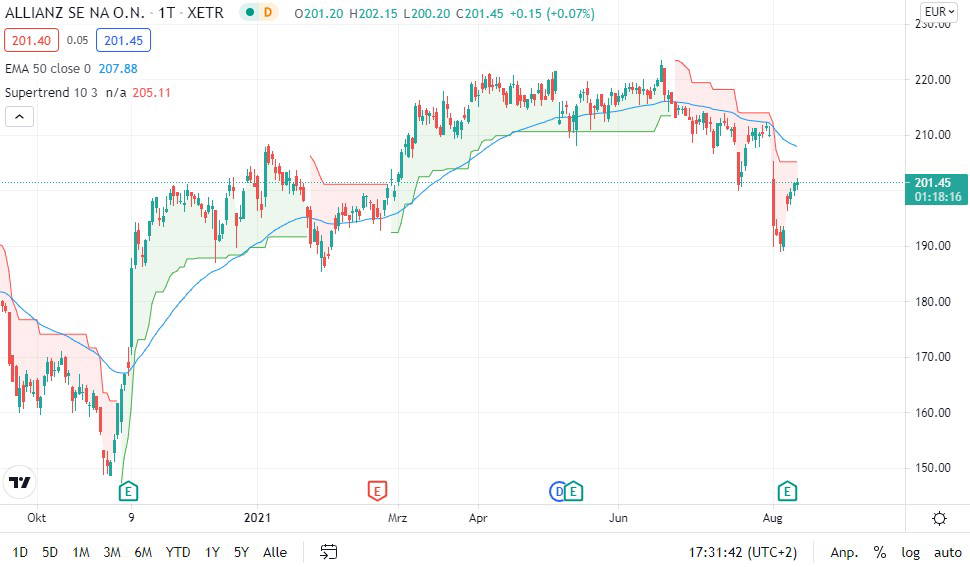Click the 190.00 price axis label
Screen dimensions: 970x567
(932, 246)
